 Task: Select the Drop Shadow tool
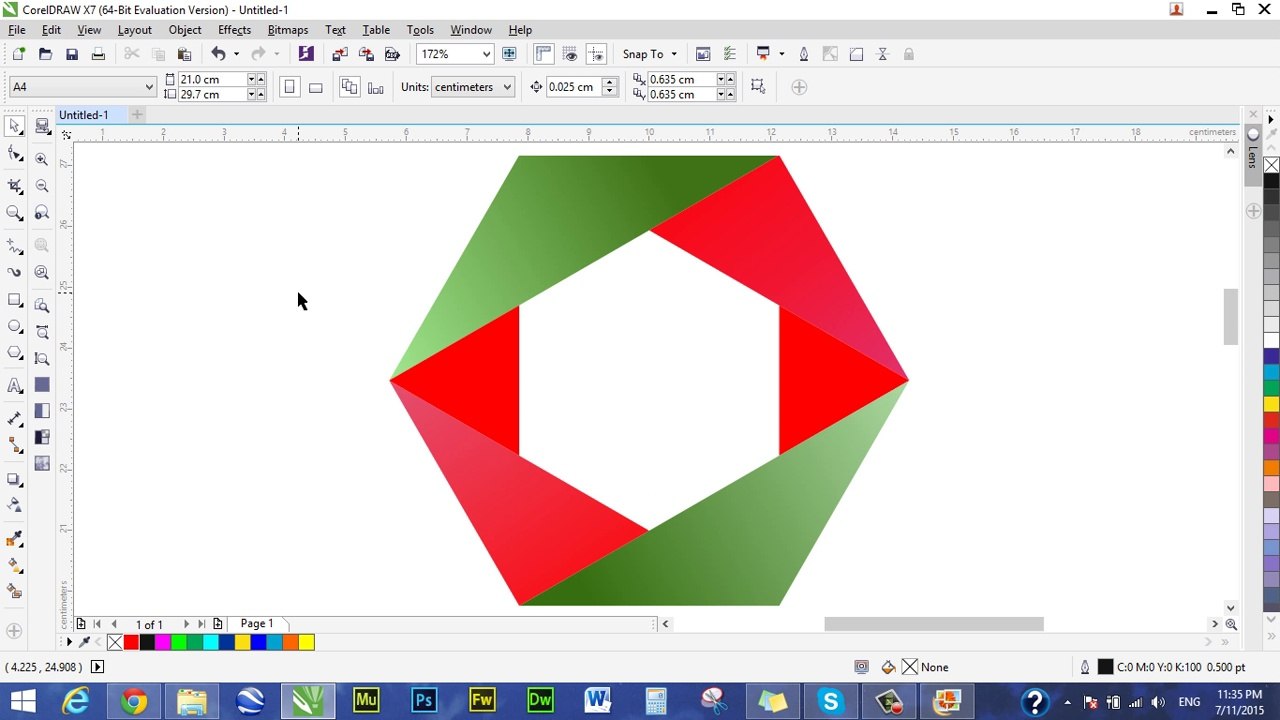click(x=14, y=479)
